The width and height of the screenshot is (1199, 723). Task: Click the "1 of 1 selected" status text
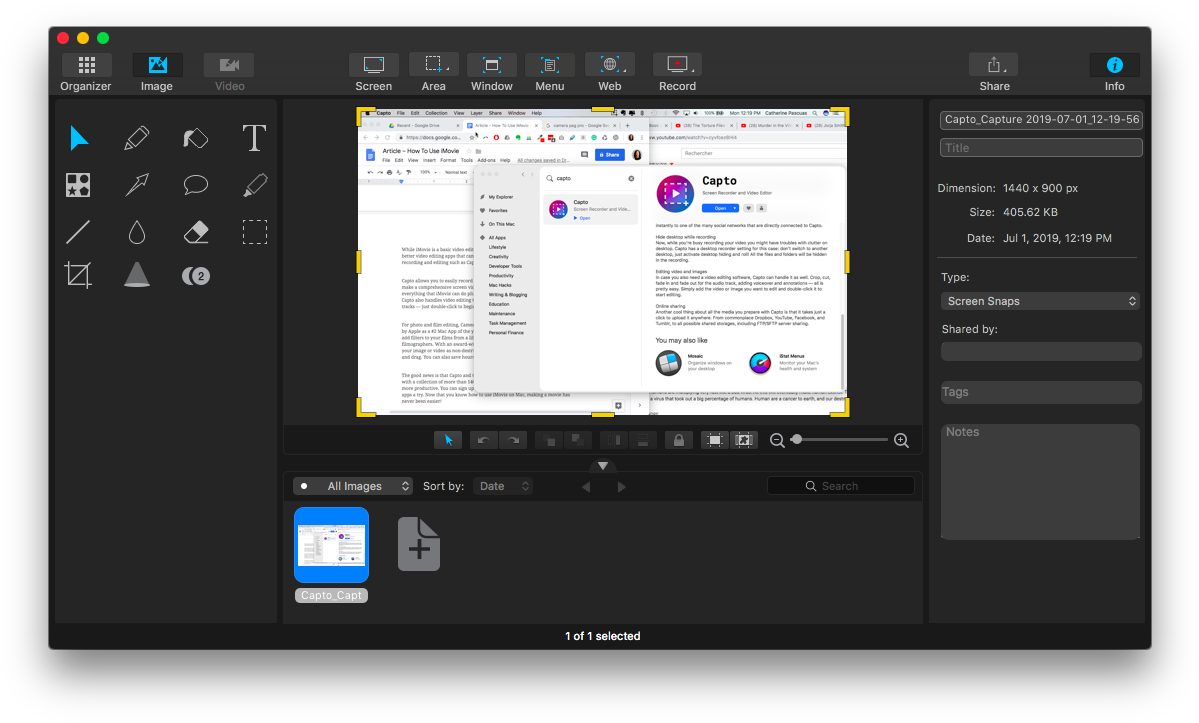(603, 636)
